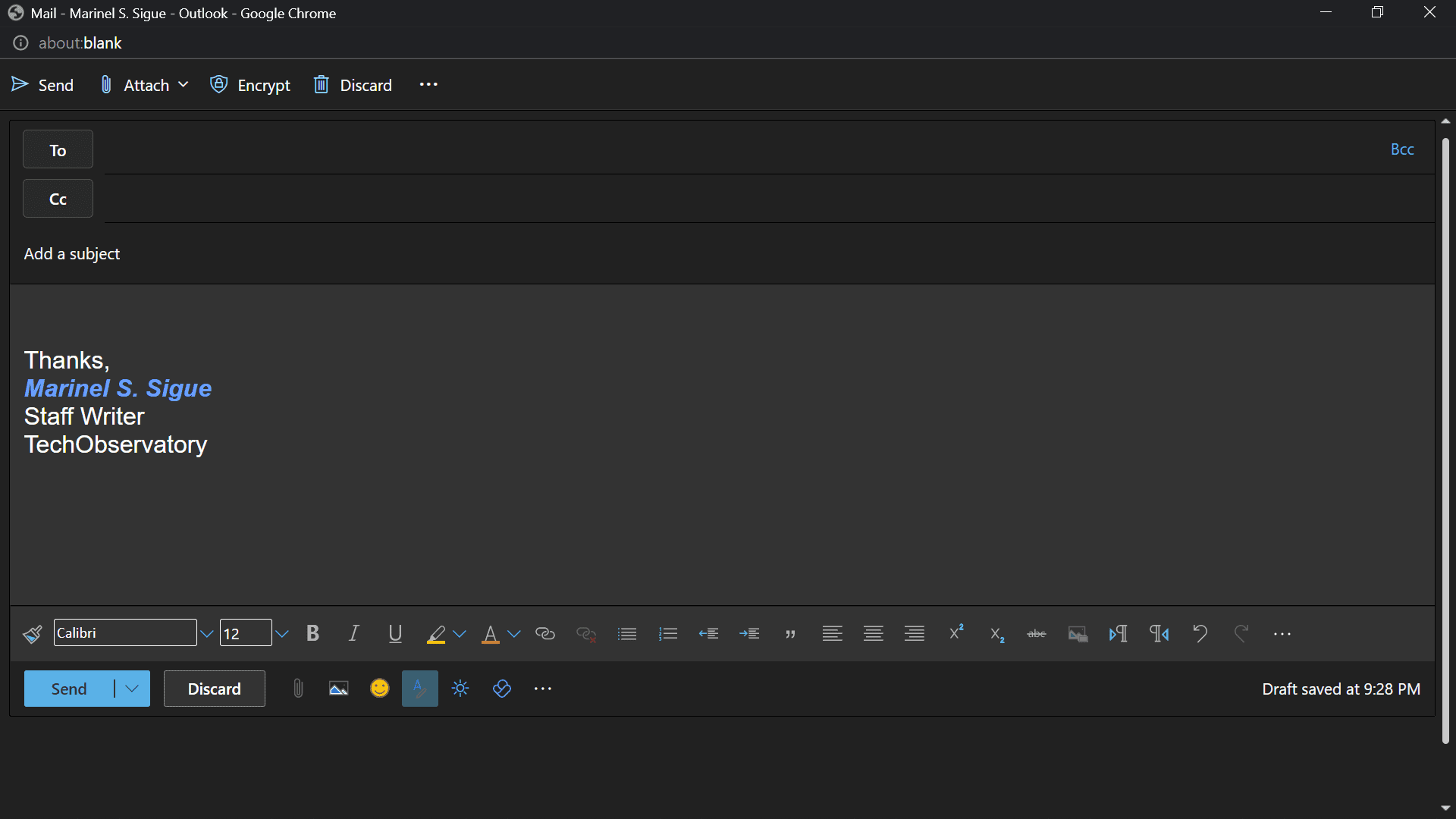Open the Attach menu in top toolbar
This screenshot has height=819, width=1456.
tap(144, 85)
